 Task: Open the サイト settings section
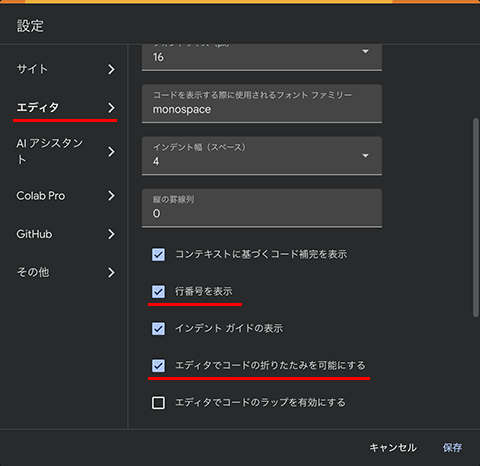tap(65, 69)
